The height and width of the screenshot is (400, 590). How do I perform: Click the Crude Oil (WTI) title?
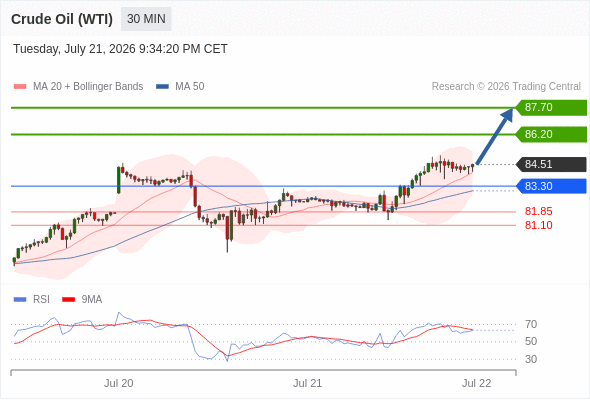pyautogui.click(x=62, y=19)
